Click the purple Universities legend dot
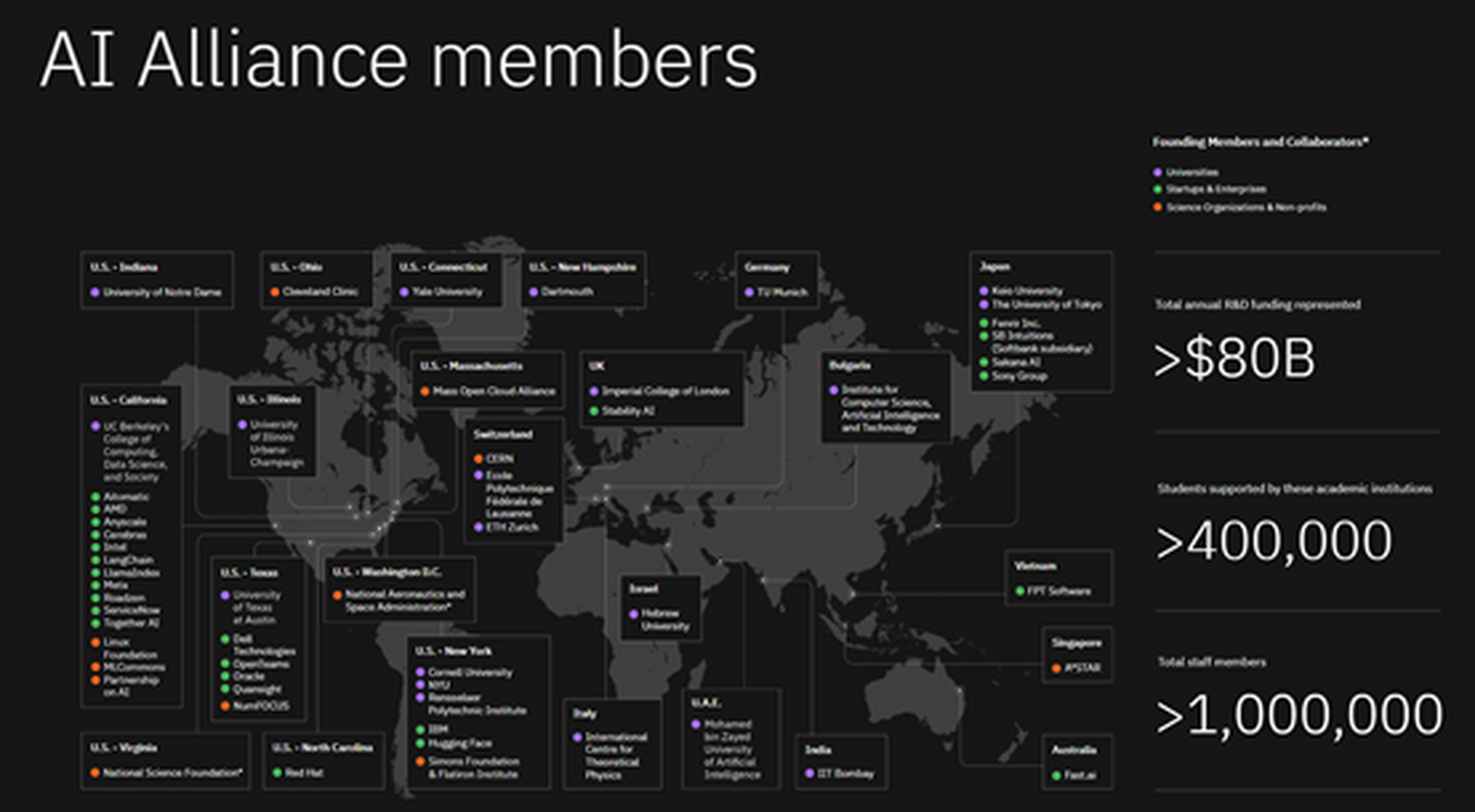Screen dimensions: 1475x812 [x=1158, y=173]
